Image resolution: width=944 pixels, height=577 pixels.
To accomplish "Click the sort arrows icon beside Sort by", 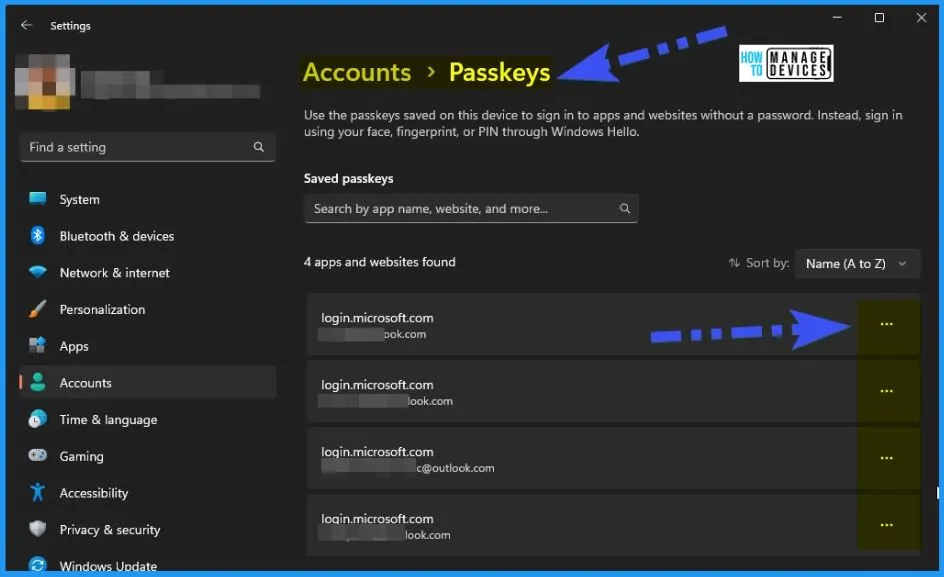I will coord(734,263).
